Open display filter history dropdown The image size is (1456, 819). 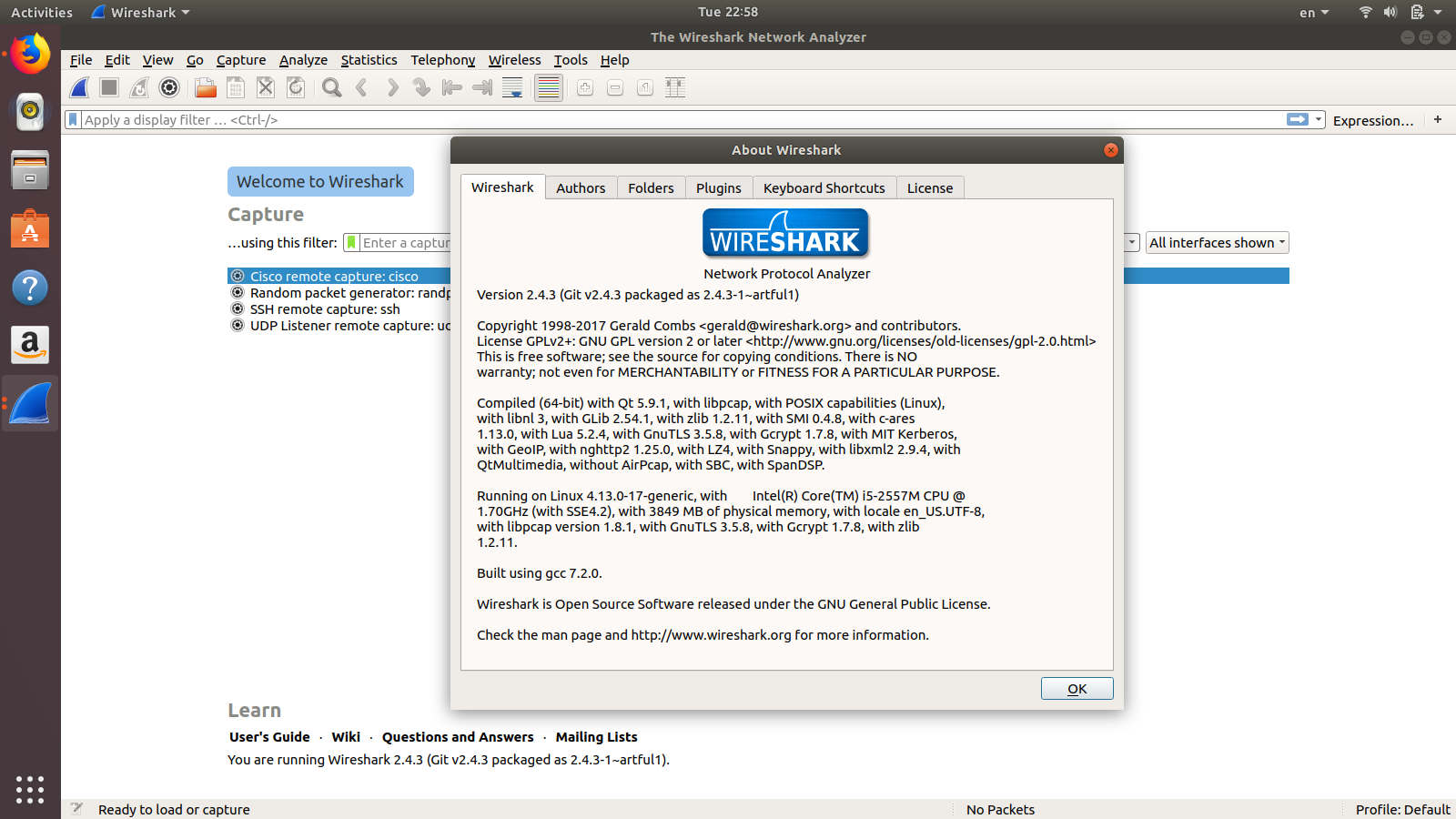click(1319, 119)
